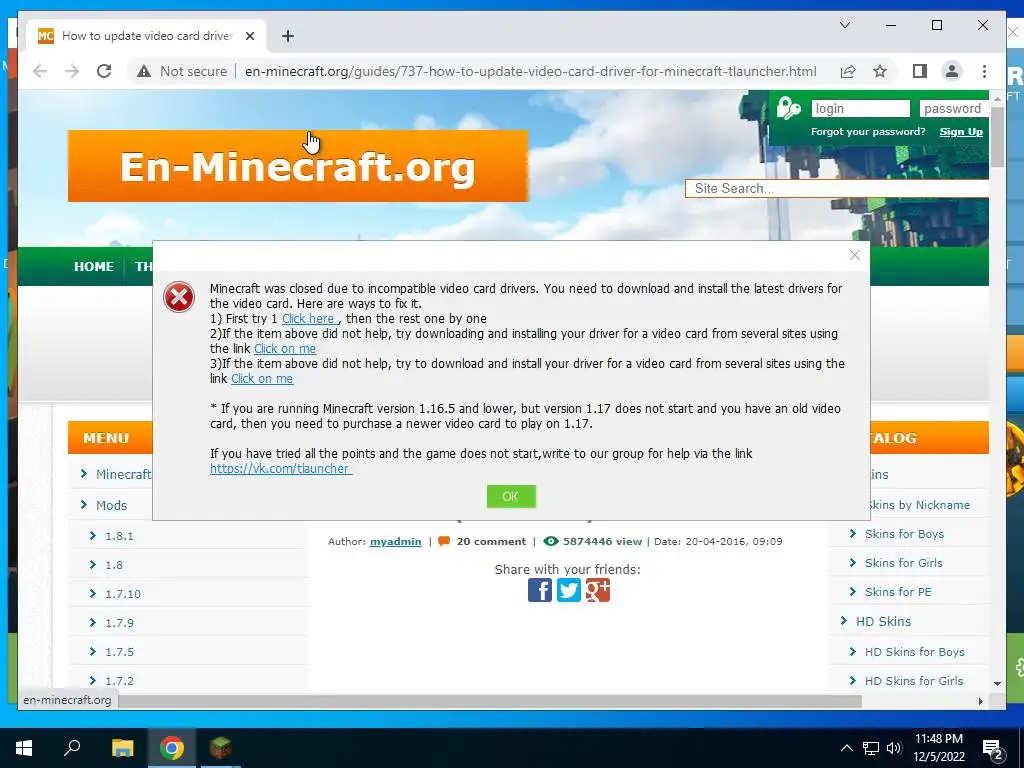Click the Minecraft launcher taskbar icon
Viewport: 1024px width, 768px height.
[221, 748]
